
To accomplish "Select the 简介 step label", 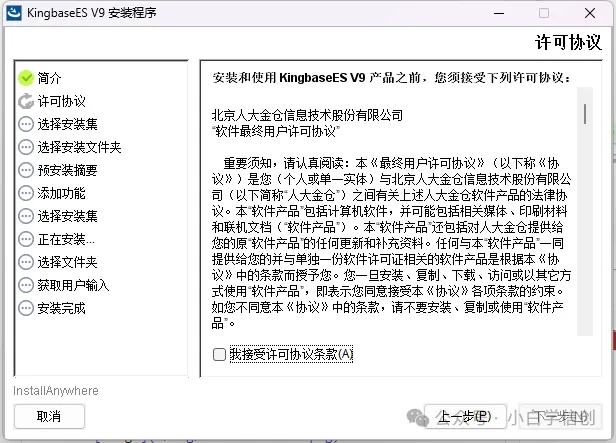I will click(x=50, y=78).
